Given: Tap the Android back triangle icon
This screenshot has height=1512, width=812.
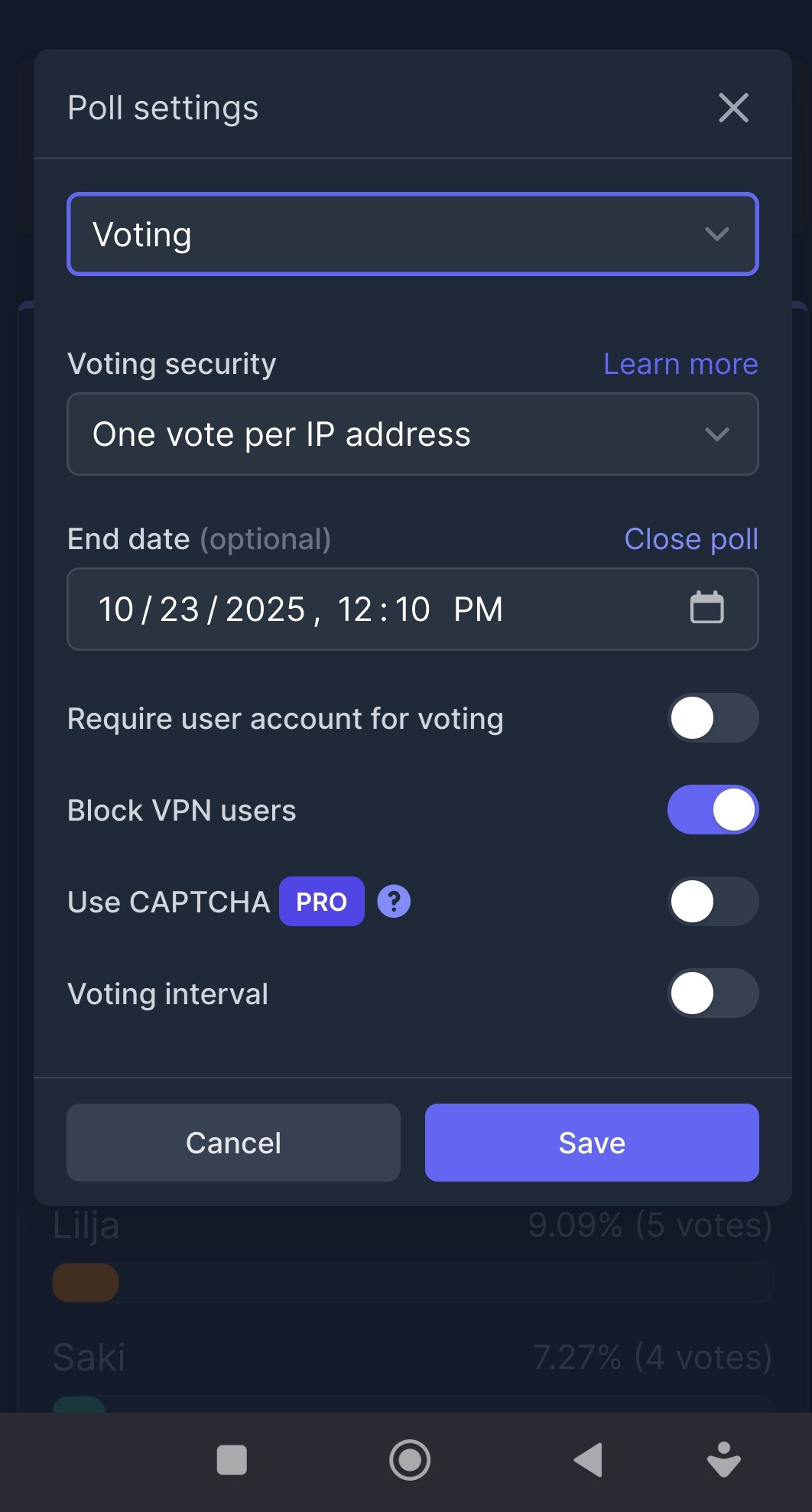Looking at the screenshot, I should click(x=589, y=1459).
